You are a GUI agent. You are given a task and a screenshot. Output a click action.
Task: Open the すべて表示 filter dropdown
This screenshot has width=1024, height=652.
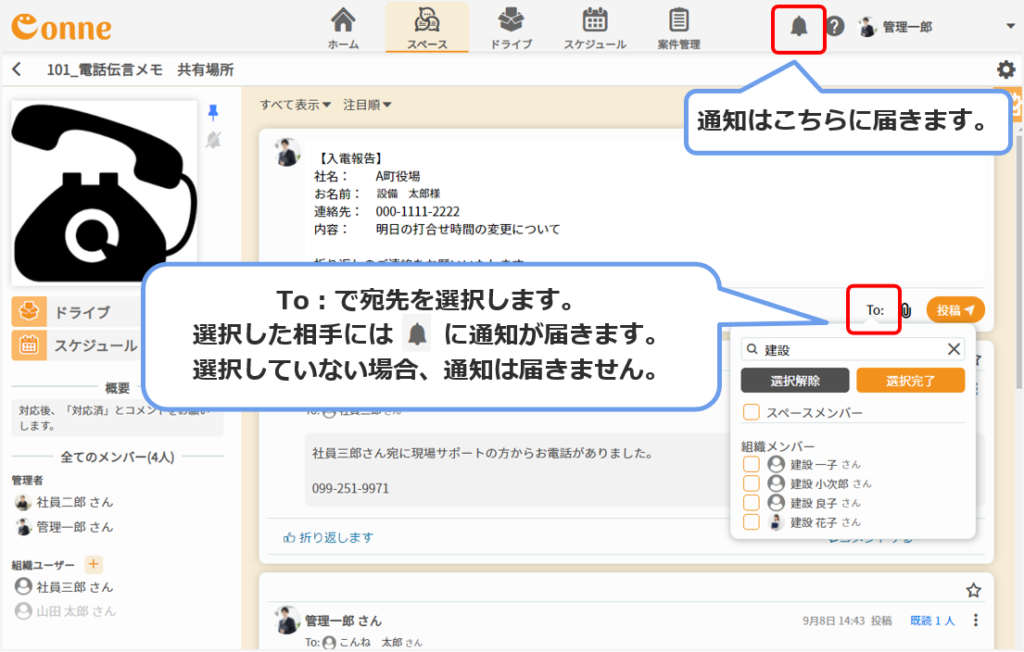(x=295, y=105)
